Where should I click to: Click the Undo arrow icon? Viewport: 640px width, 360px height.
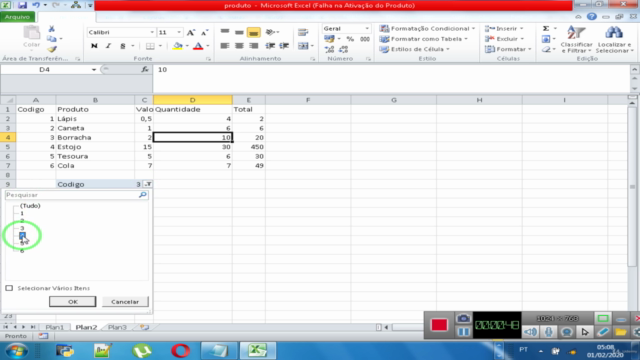[x=36, y=5]
